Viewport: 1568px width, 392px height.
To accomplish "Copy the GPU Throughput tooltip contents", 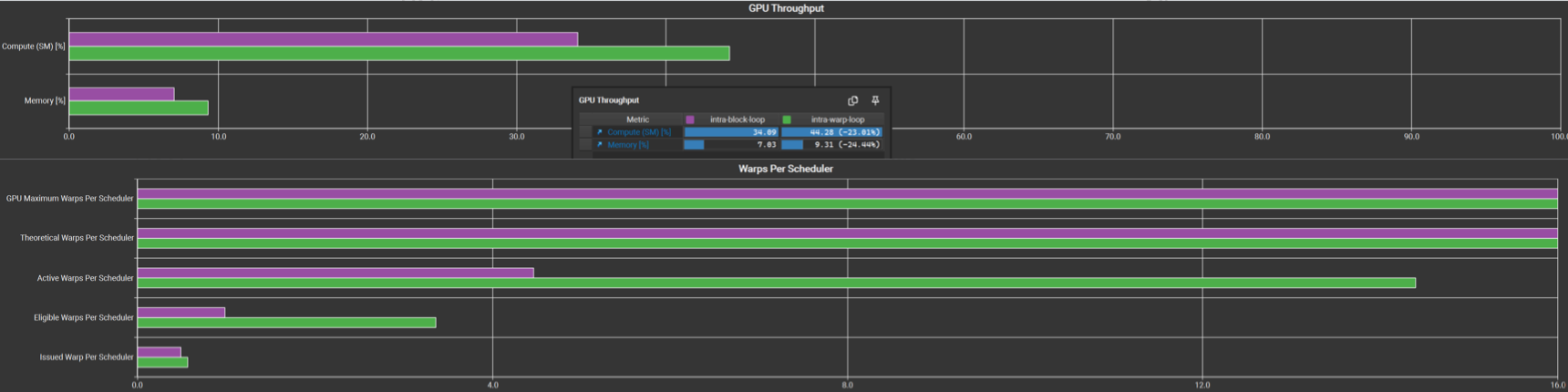I will pos(852,100).
